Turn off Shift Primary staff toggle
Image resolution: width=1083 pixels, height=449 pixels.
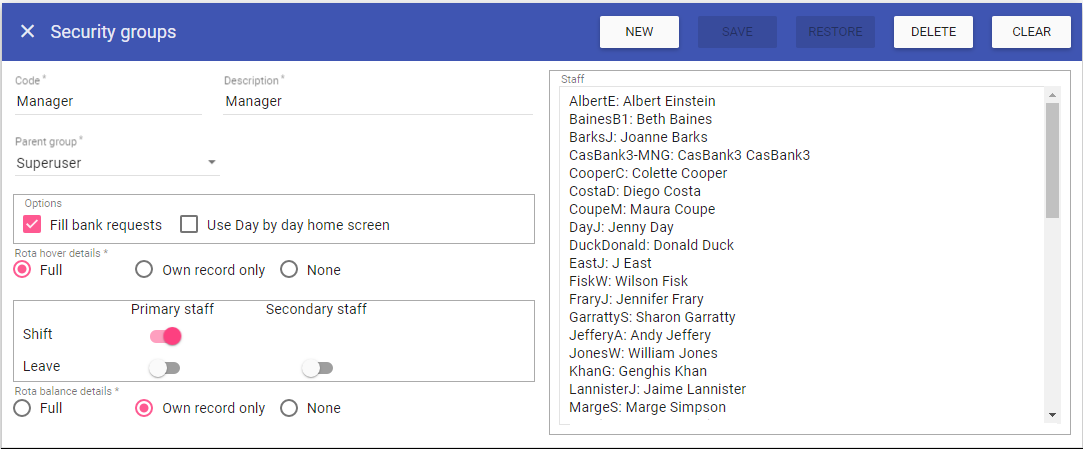(x=165, y=336)
